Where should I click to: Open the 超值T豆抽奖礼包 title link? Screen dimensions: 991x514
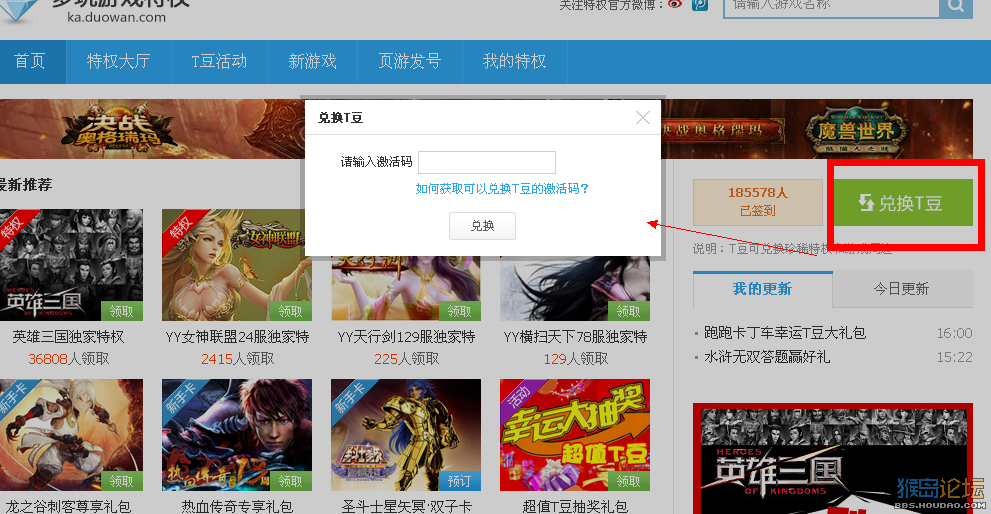575,506
